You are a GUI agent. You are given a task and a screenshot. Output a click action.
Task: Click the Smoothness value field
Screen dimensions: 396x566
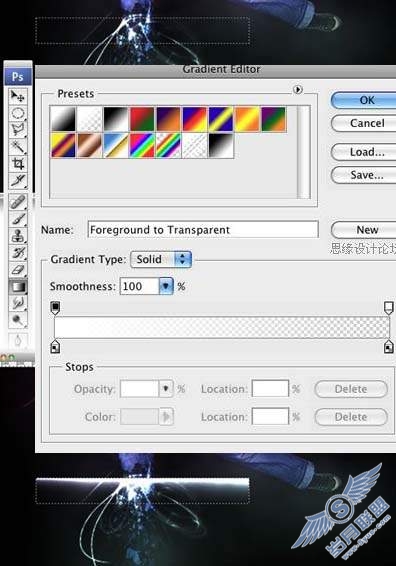click(x=139, y=286)
